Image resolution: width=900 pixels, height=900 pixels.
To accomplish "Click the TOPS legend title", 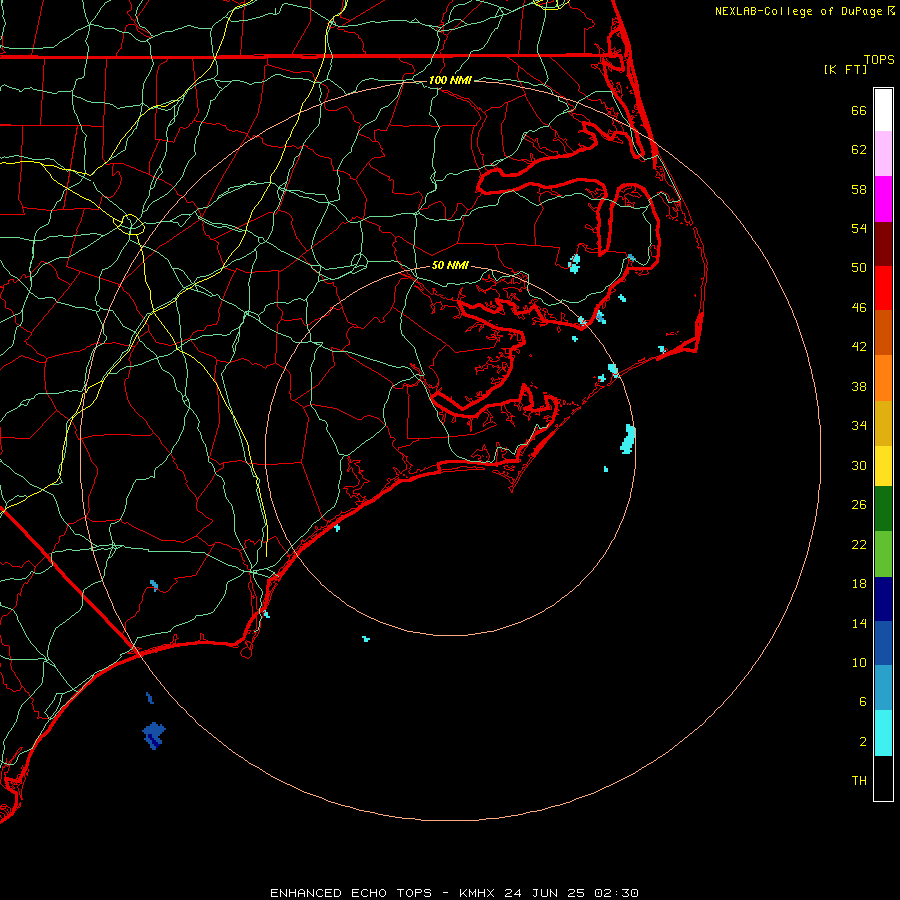I will click(879, 59).
